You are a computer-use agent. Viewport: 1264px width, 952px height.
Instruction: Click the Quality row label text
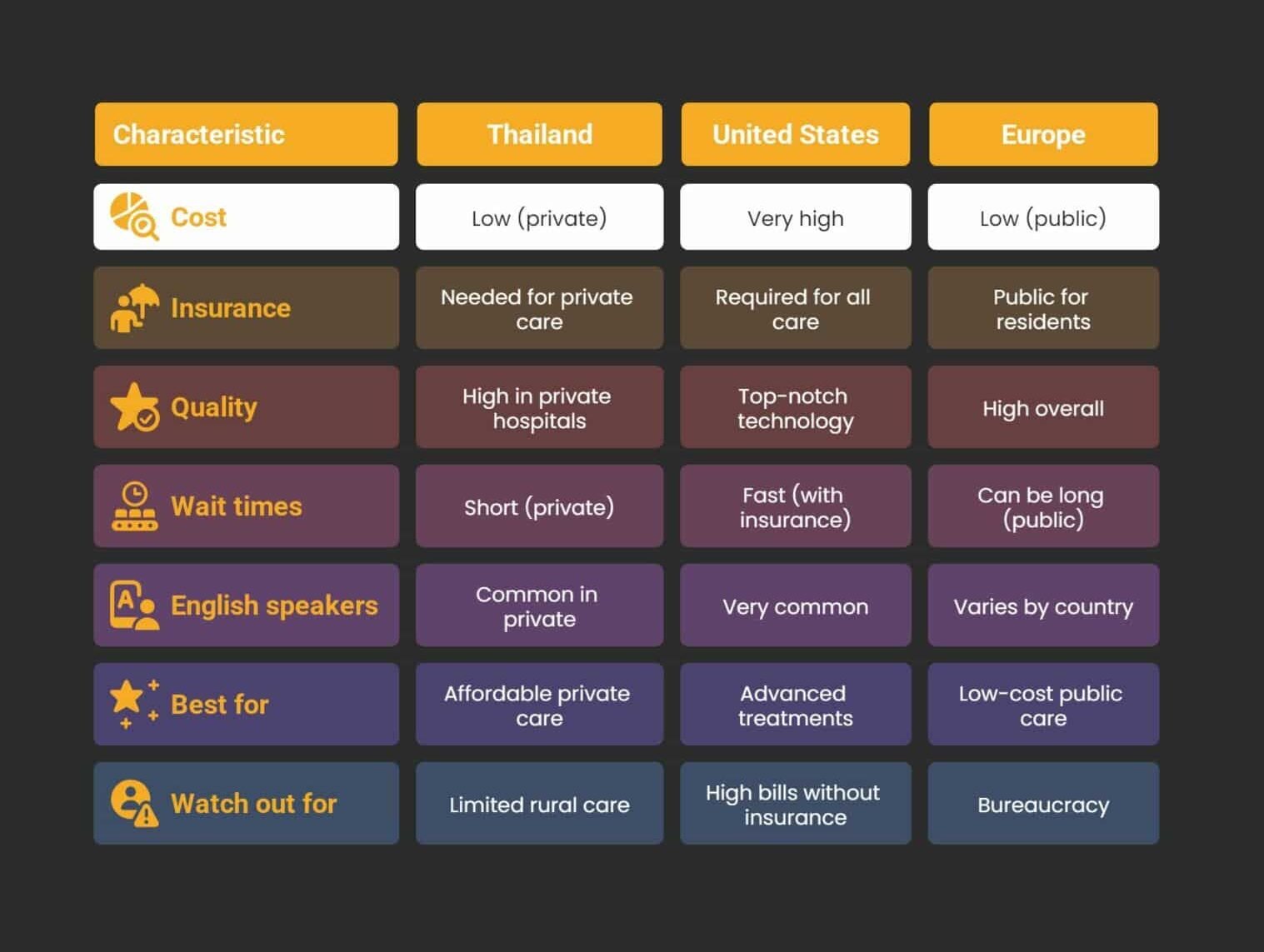click(214, 407)
